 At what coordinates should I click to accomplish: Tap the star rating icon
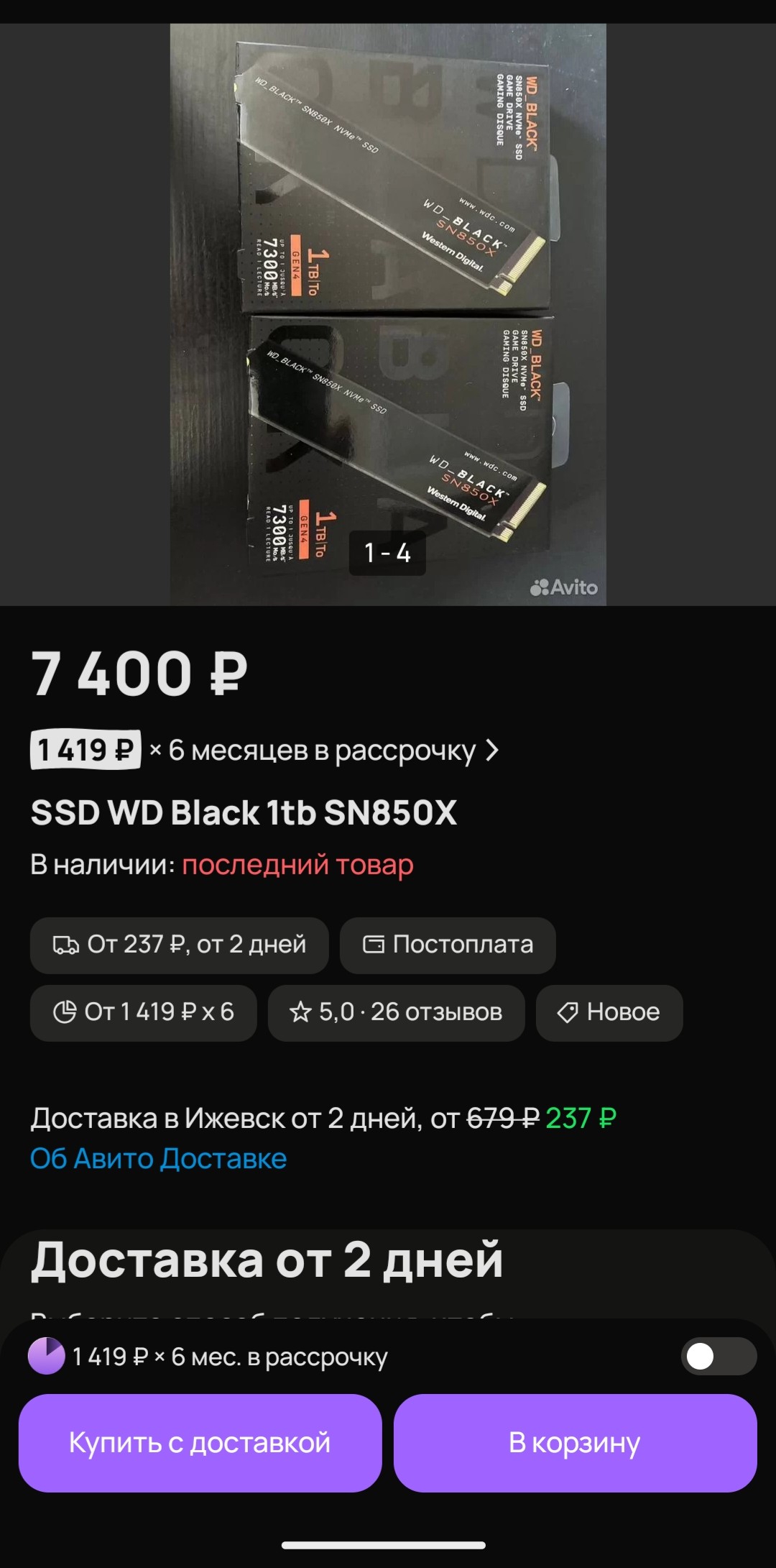pos(300,1012)
